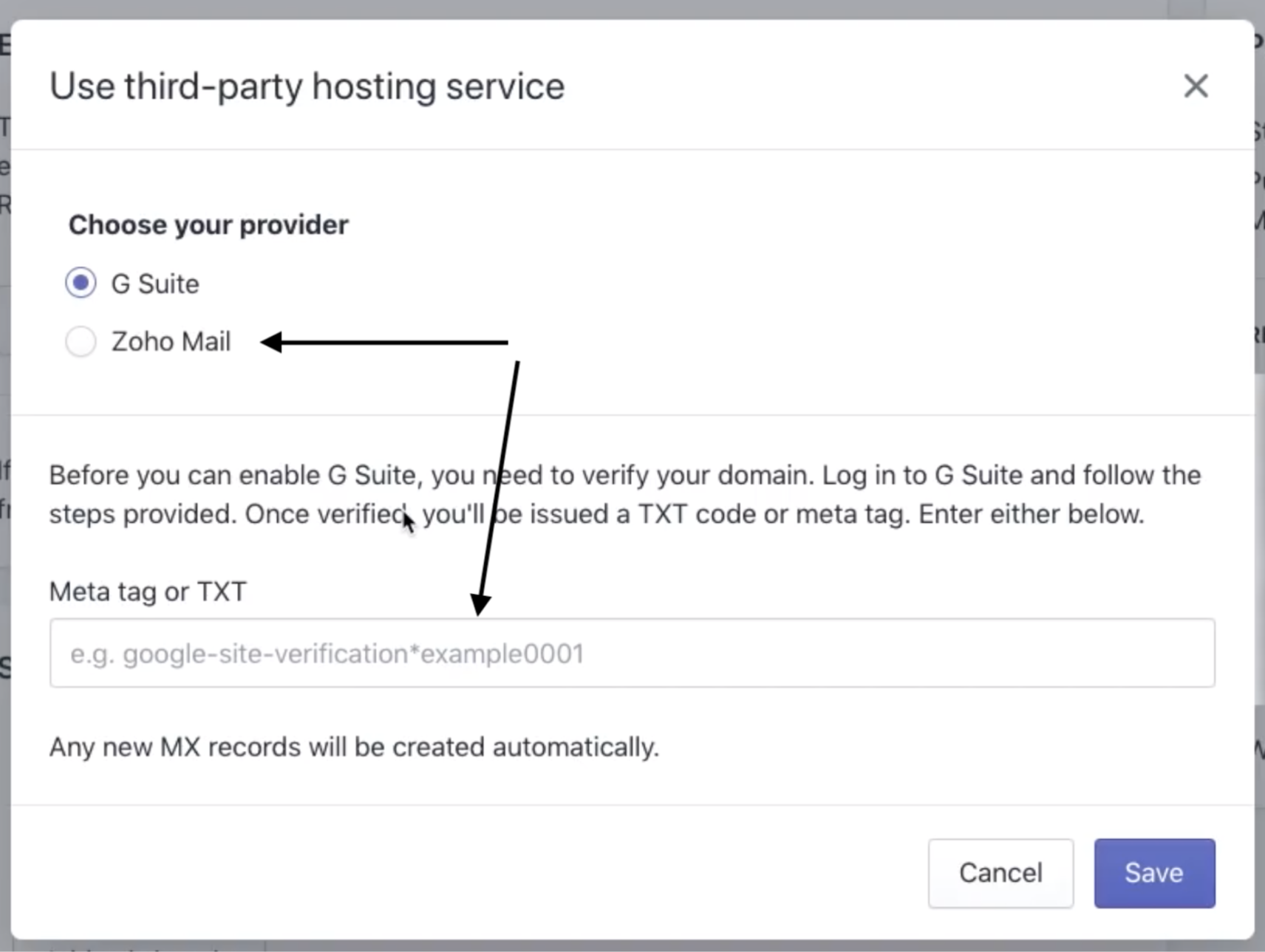
Task: Choose Zoho Mail instead of G Suite
Action: 80,341
